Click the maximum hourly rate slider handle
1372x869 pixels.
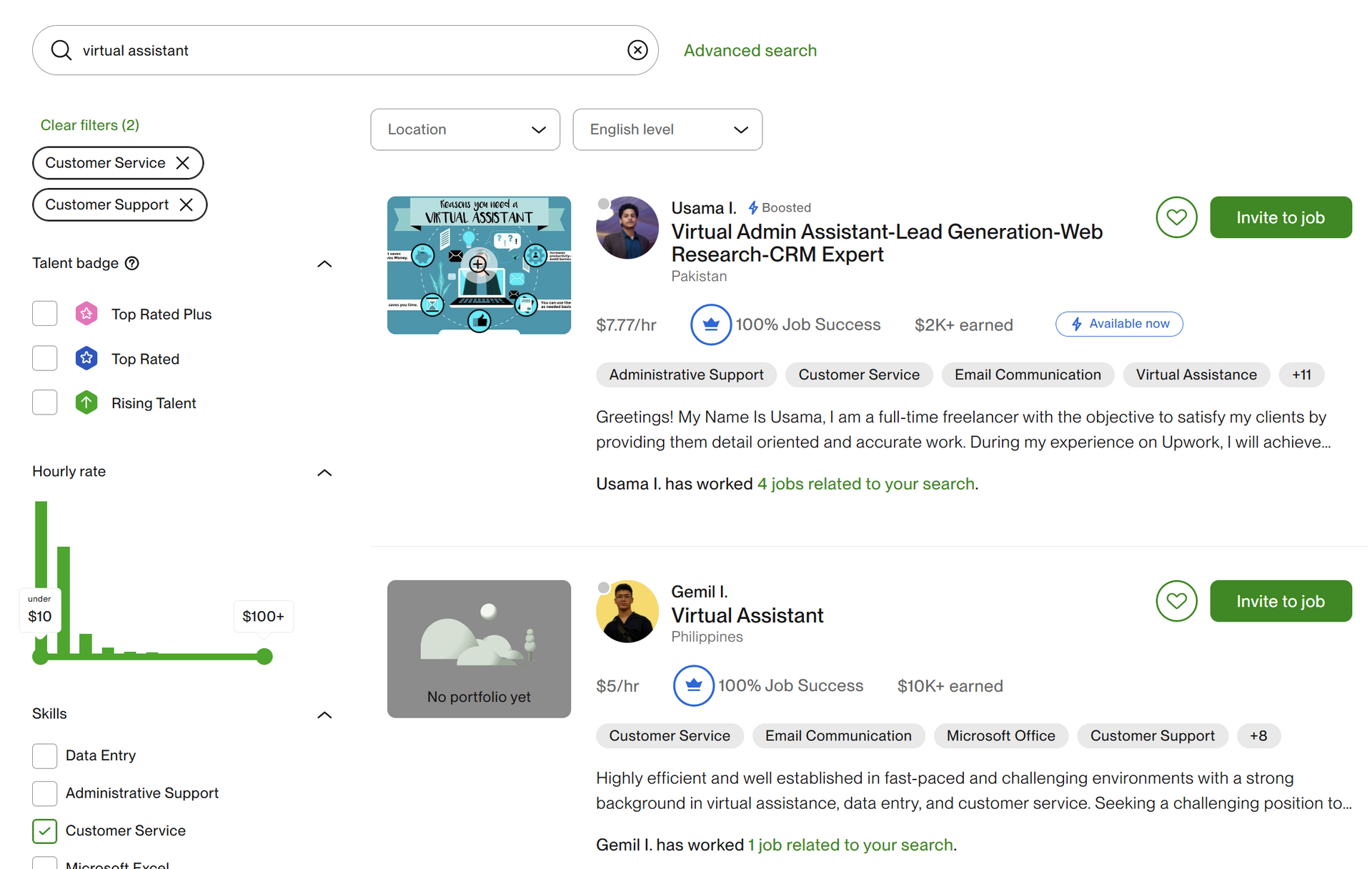coord(264,657)
